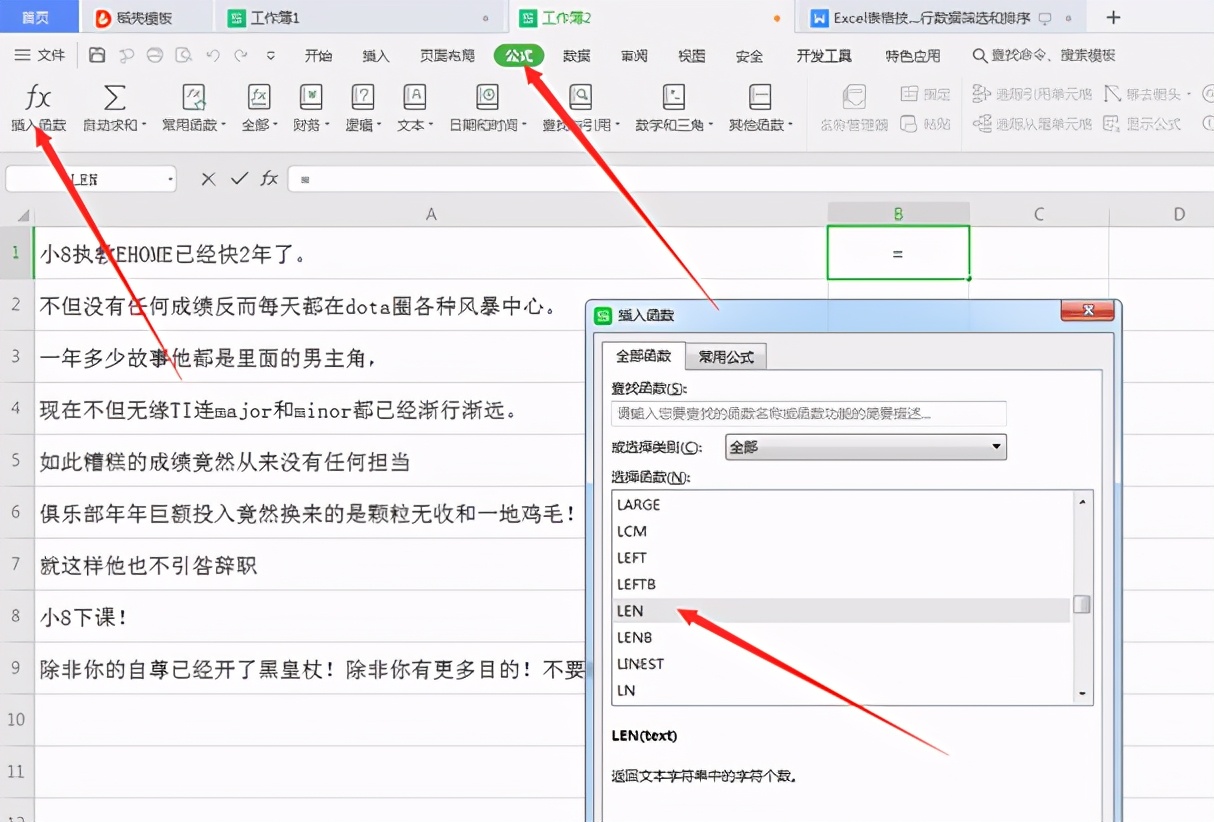Switch to the View (视图) ribbon tab
Screen dimensions: 1214x822
pos(692,56)
